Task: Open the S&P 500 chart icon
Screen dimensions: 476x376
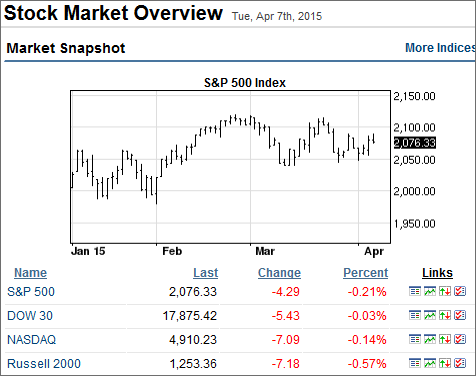Action: click(430, 291)
